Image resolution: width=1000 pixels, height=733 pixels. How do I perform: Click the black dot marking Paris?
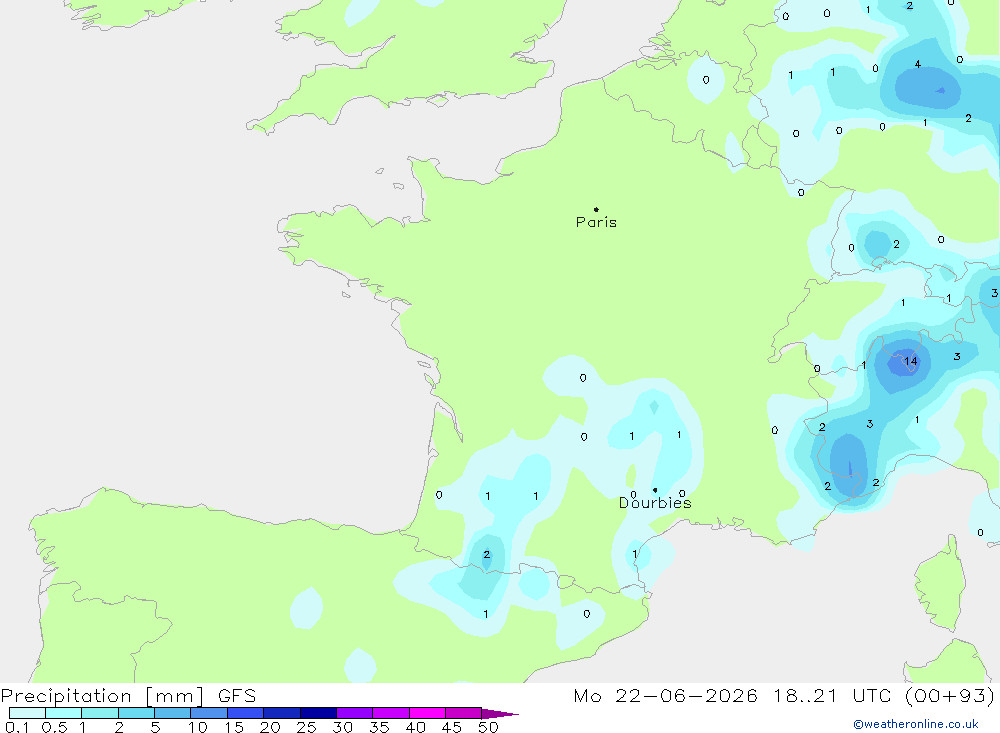tap(596, 209)
